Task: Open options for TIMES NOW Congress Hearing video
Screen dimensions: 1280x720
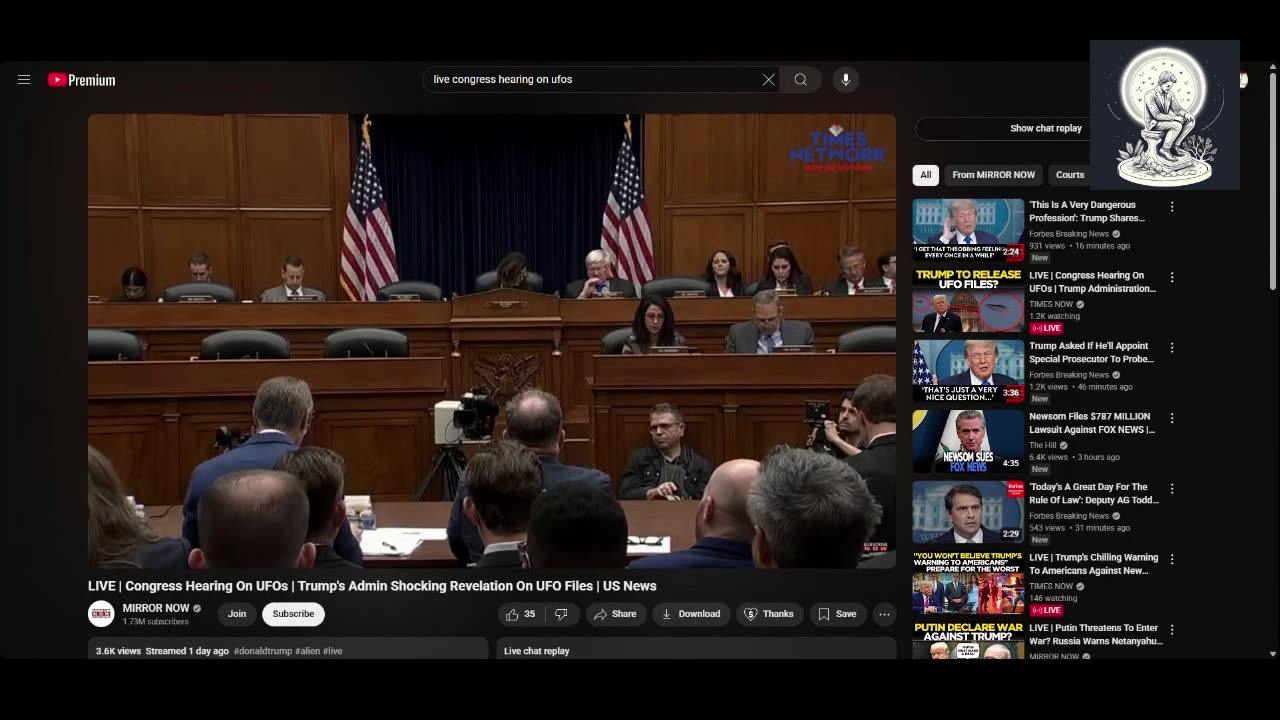Action: pyautogui.click(x=1172, y=277)
